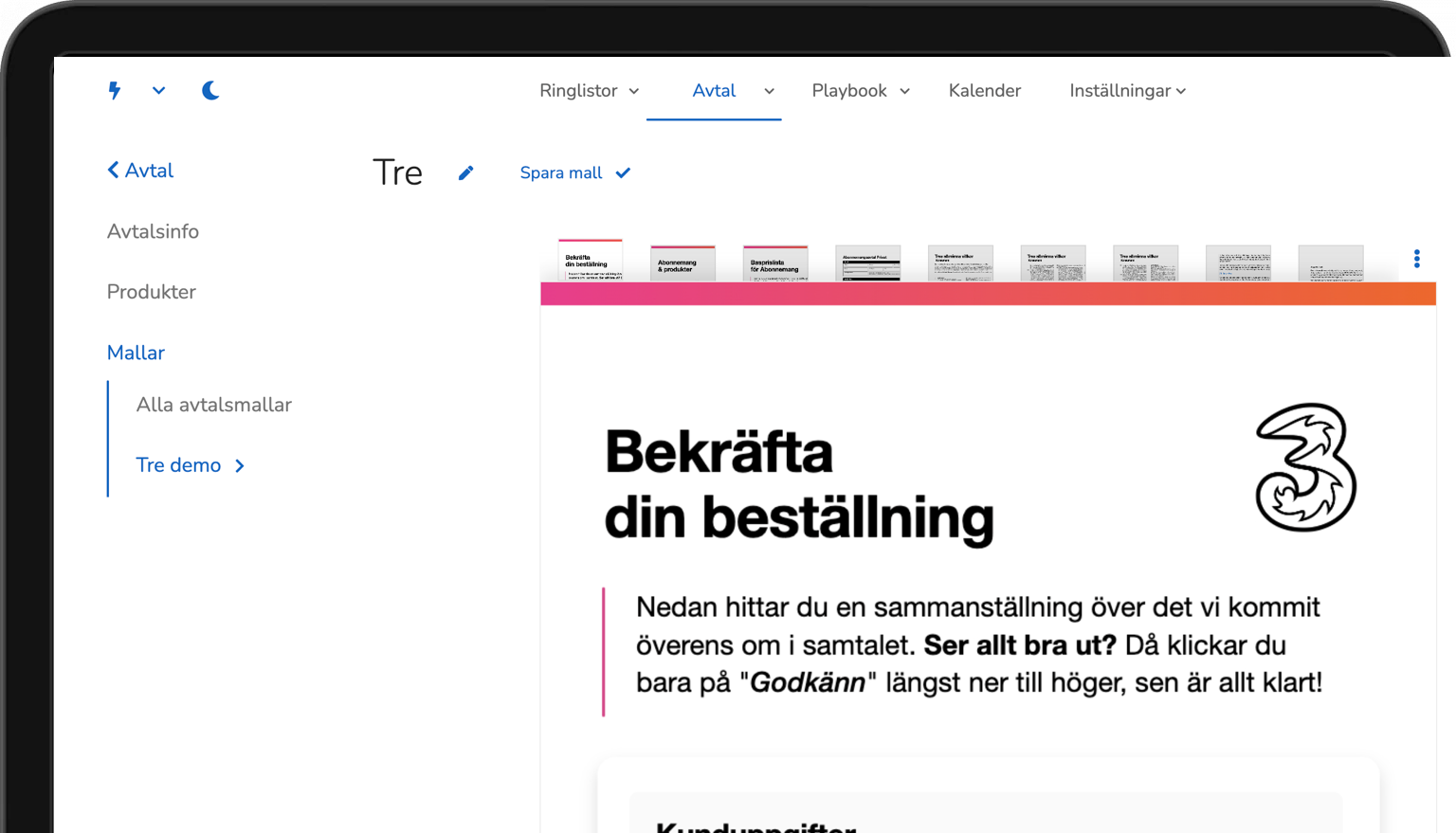The height and width of the screenshot is (833, 1456).
Task: Go to Kalender
Action: pos(985,91)
